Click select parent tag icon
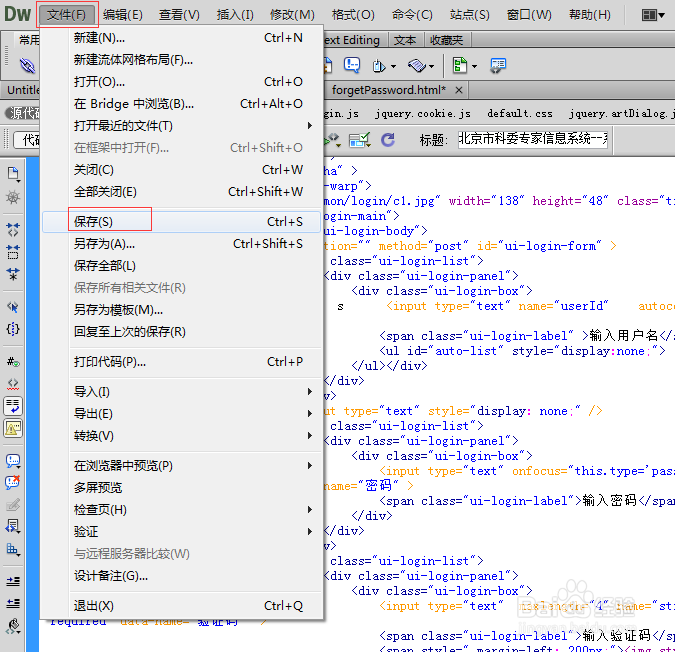This screenshot has width=675, height=652. point(13,307)
